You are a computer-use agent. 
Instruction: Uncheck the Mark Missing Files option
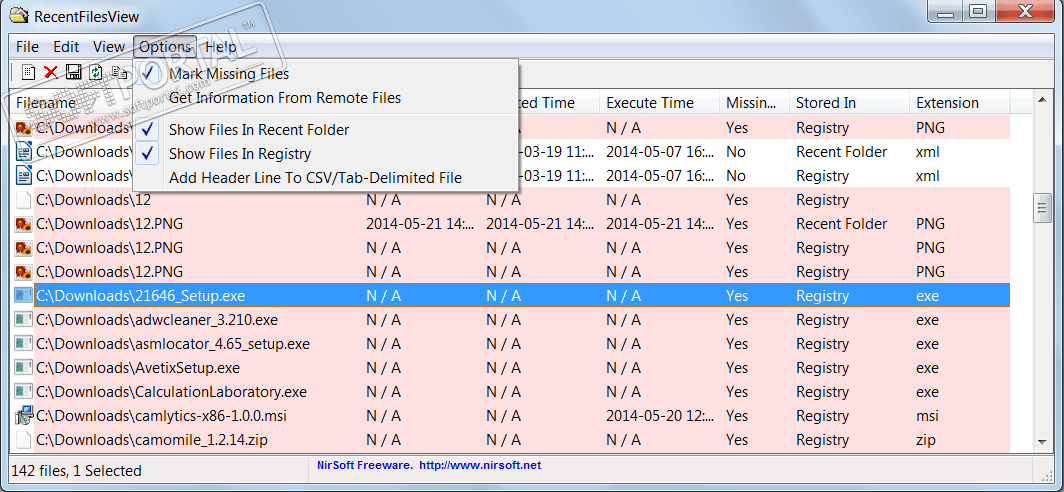click(228, 74)
